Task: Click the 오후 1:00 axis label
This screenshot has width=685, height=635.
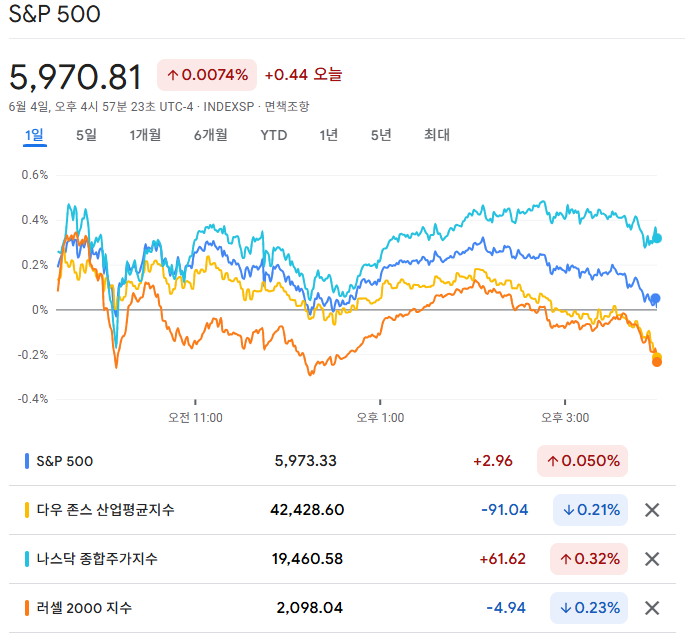Action: tap(380, 418)
